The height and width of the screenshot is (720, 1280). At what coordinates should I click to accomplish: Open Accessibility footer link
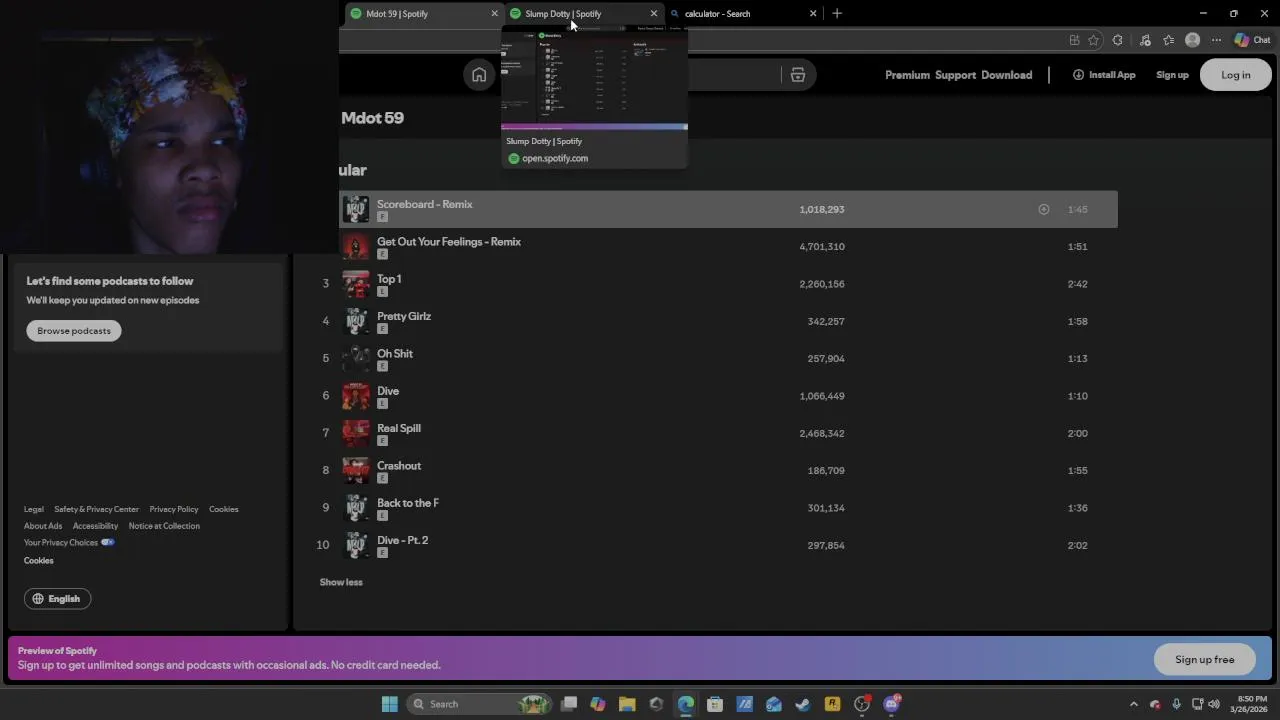(x=95, y=526)
